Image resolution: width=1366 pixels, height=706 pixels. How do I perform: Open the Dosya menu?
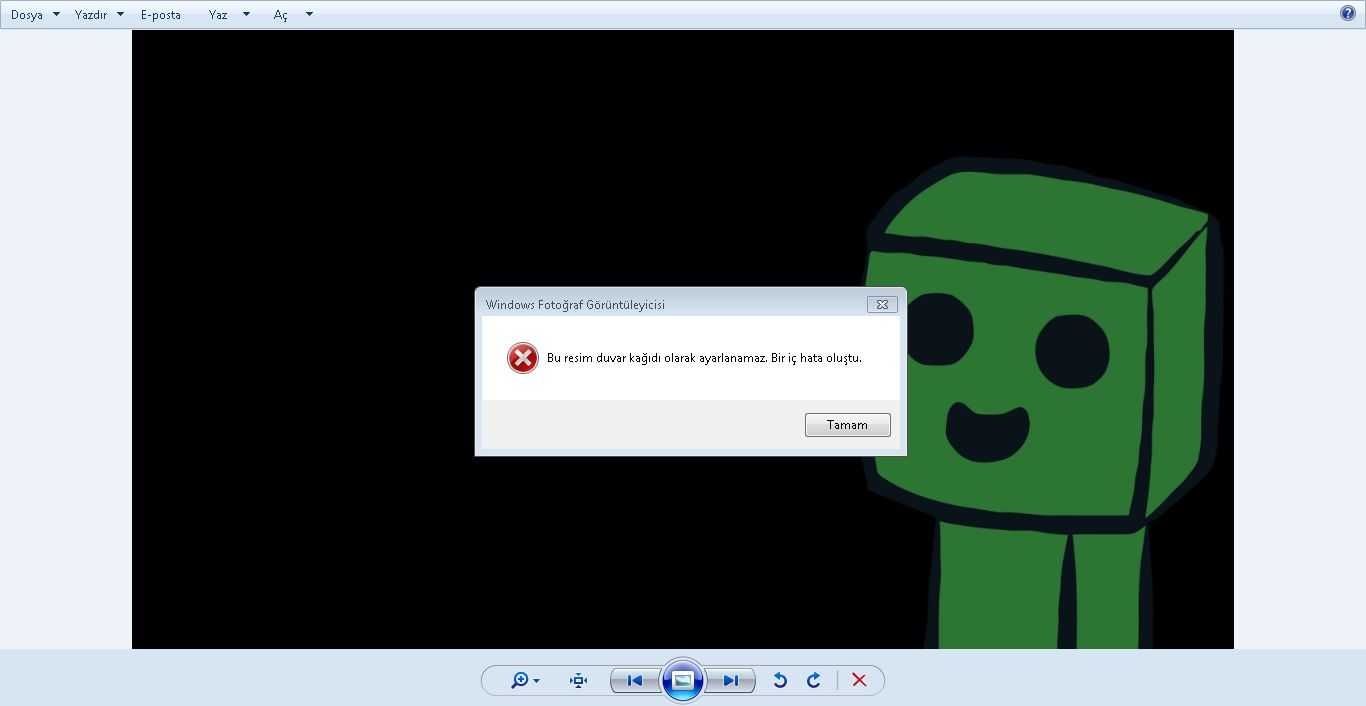pyautogui.click(x=27, y=15)
